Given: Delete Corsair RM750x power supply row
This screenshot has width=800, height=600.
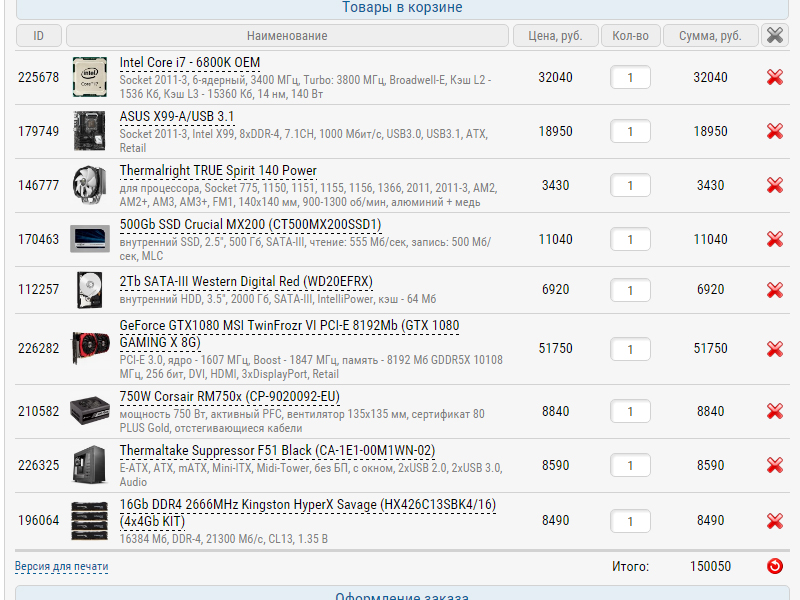Looking at the screenshot, I should coord(774,411).
